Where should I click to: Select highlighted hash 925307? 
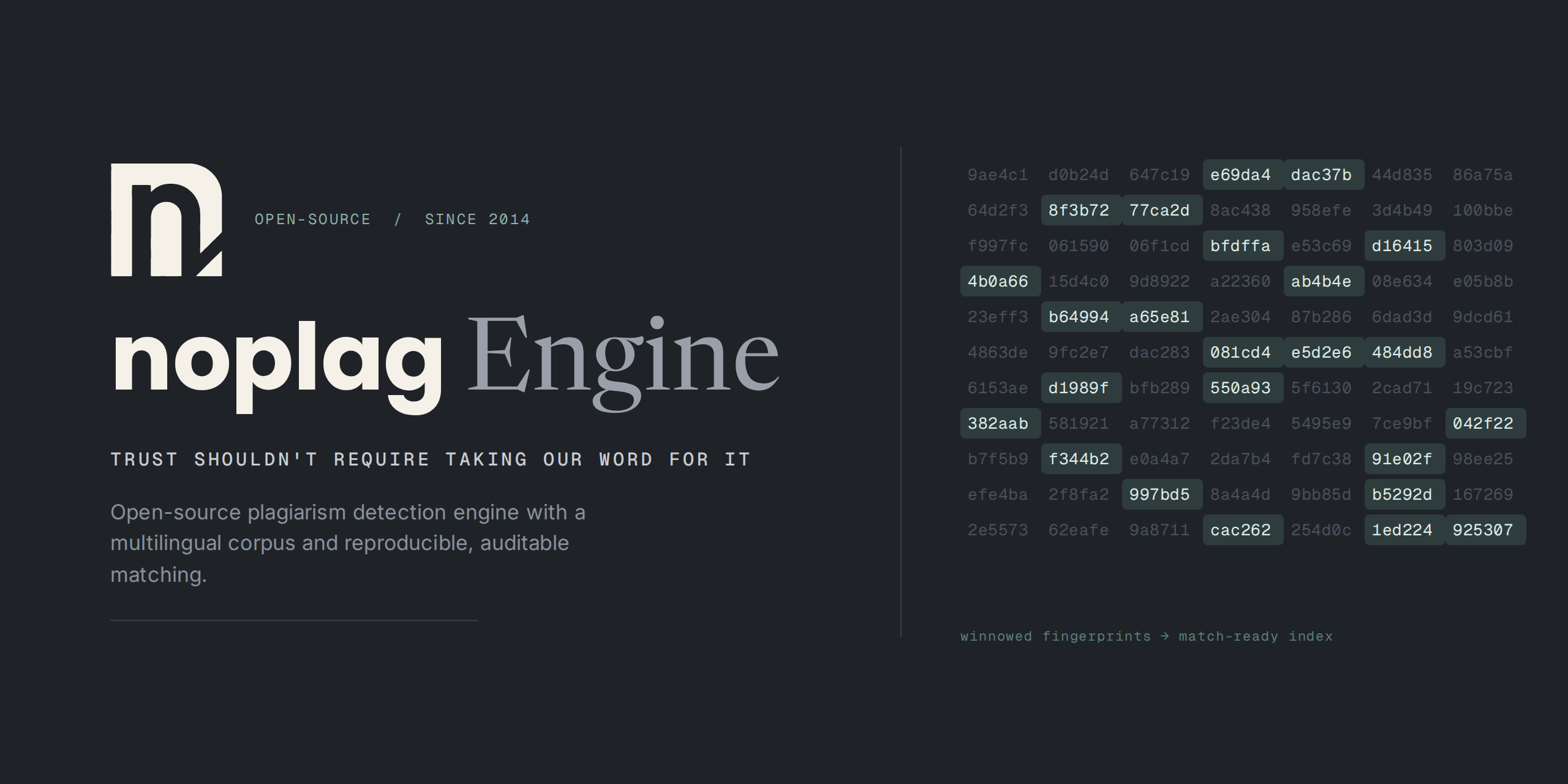(1486, 530)
